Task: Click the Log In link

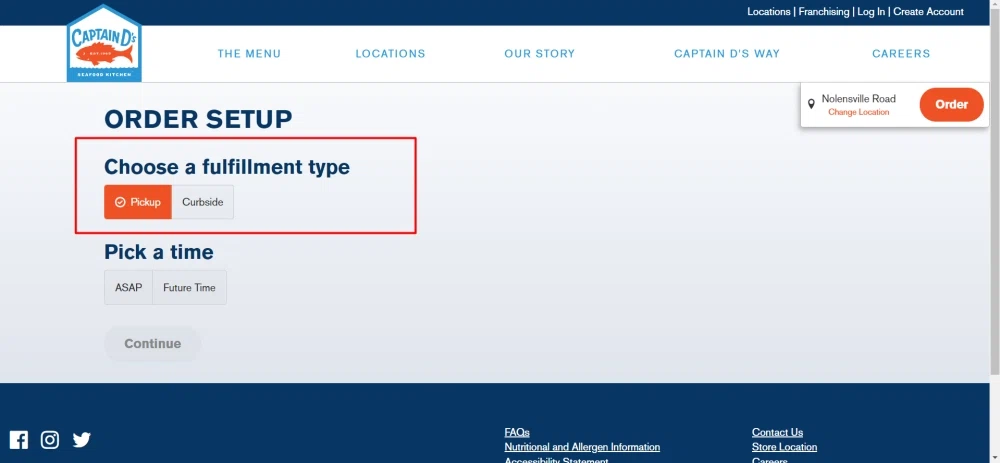Action: 871,11
